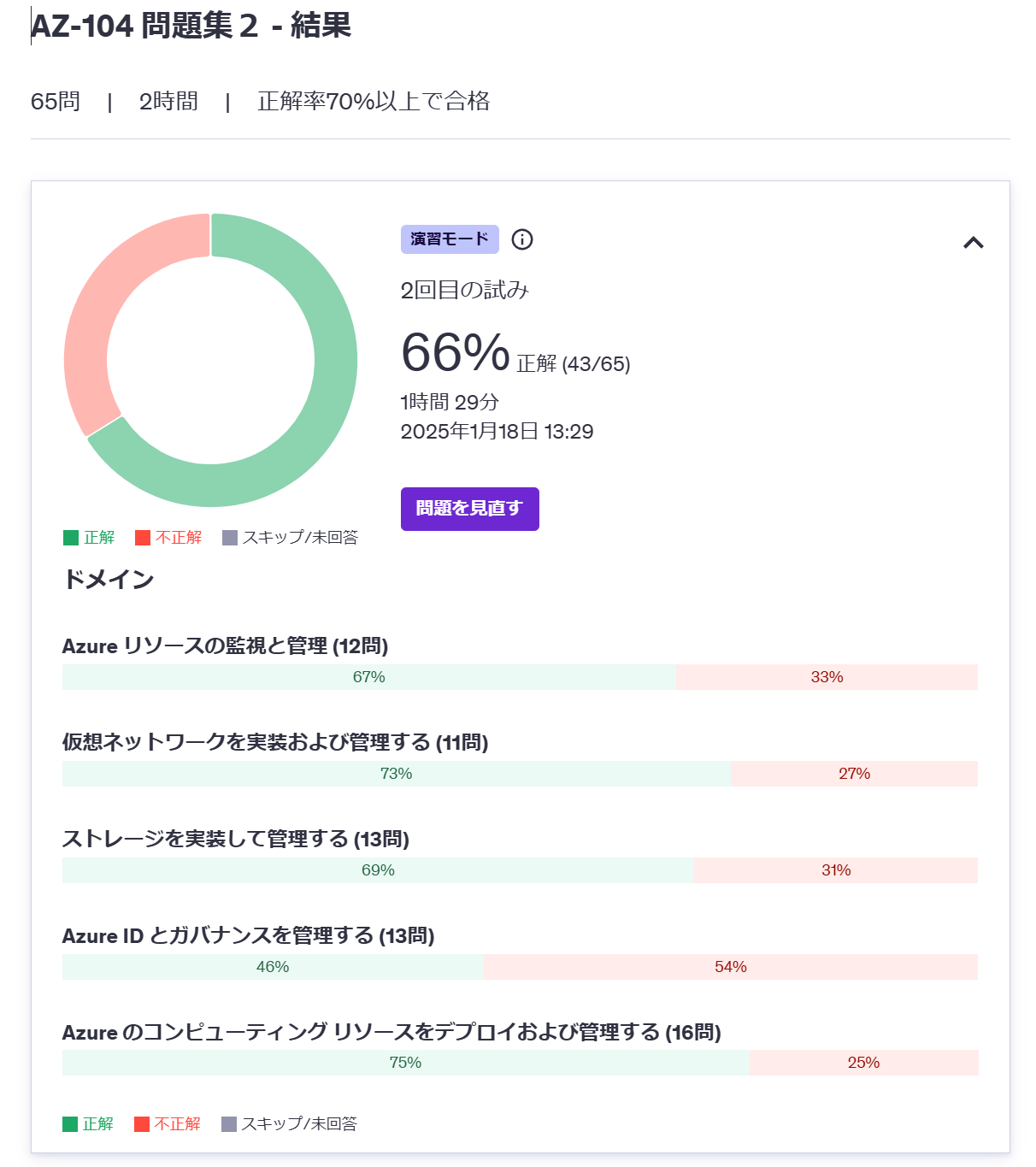Click the 31% incorrect bar for ストレージ

click(x=836, y=870)
